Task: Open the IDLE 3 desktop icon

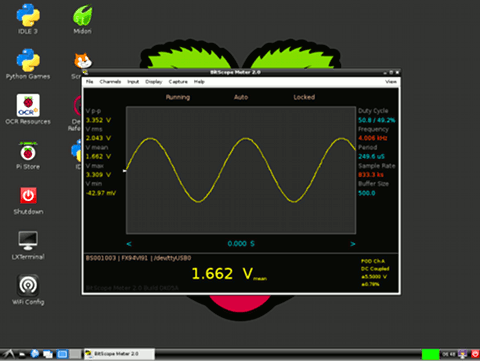Action: (28, 19)
